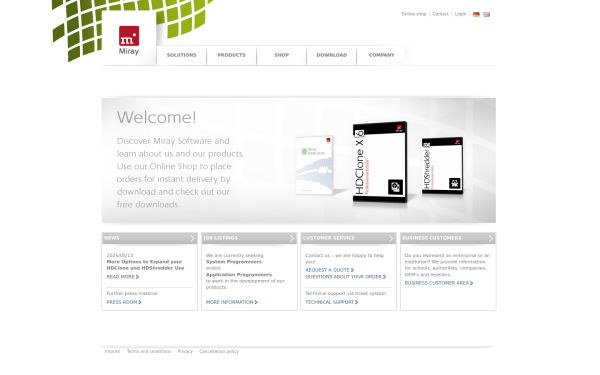Viewport: 600px width, 375px height.
Task: Open the CUSTOMER SERVICE panel arrow
Action: [391, 238]
